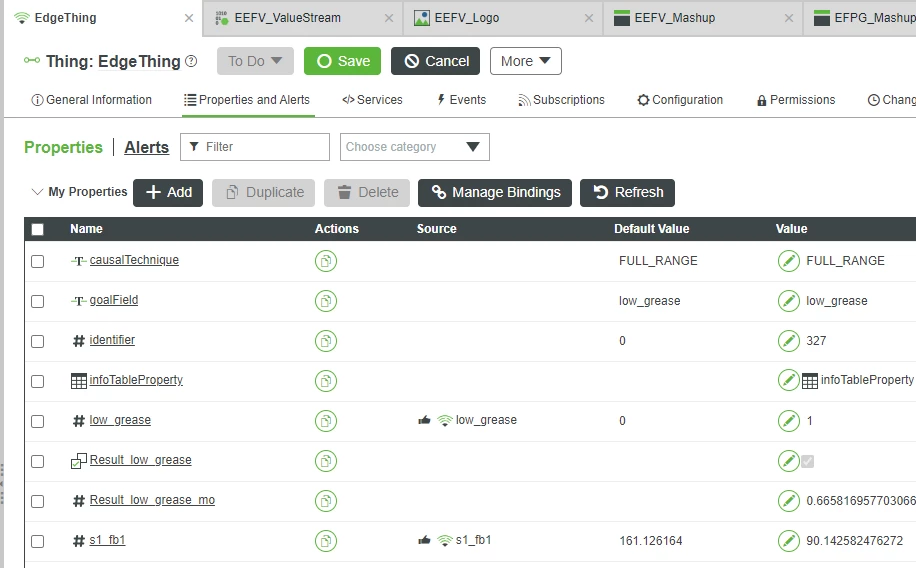Open the Events tab
This screenshot has height=568, width=916.
click(462, 100)
